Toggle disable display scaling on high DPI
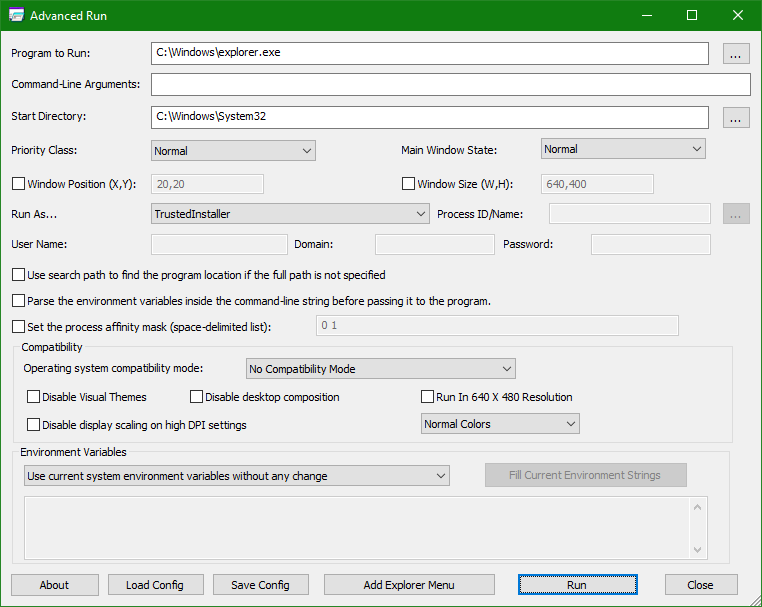This screenshot has height=607, width=762. pyautogui.click(x=34, y=425)
